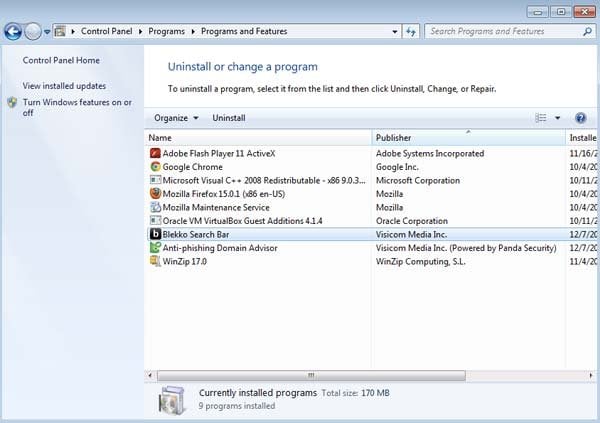This screenshot has height=423, width=600.
Task: Click the Uninstall toolbar button
Action: click(229, 118)
